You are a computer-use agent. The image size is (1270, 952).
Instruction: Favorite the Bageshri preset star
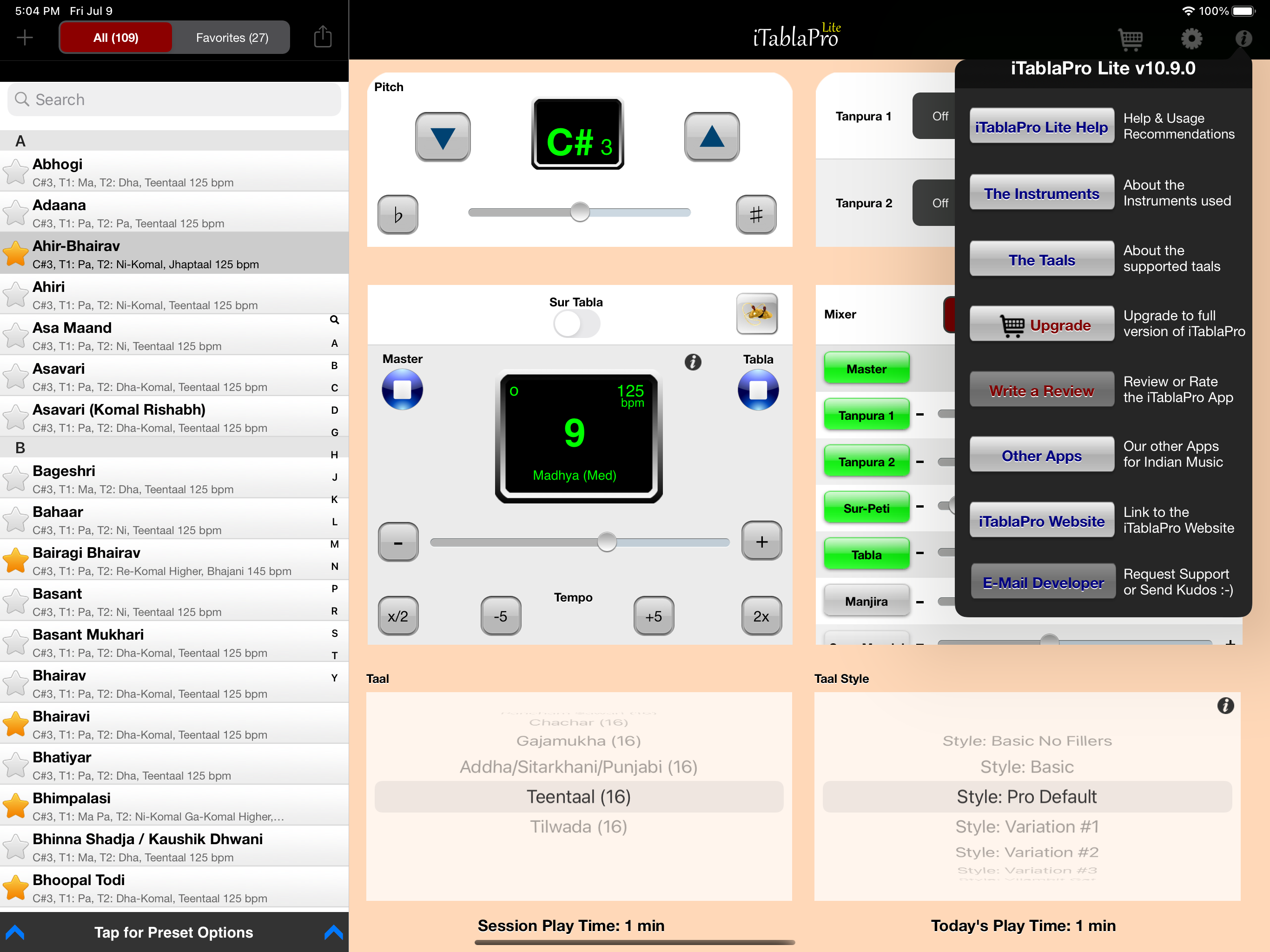[x=15, y=478]
